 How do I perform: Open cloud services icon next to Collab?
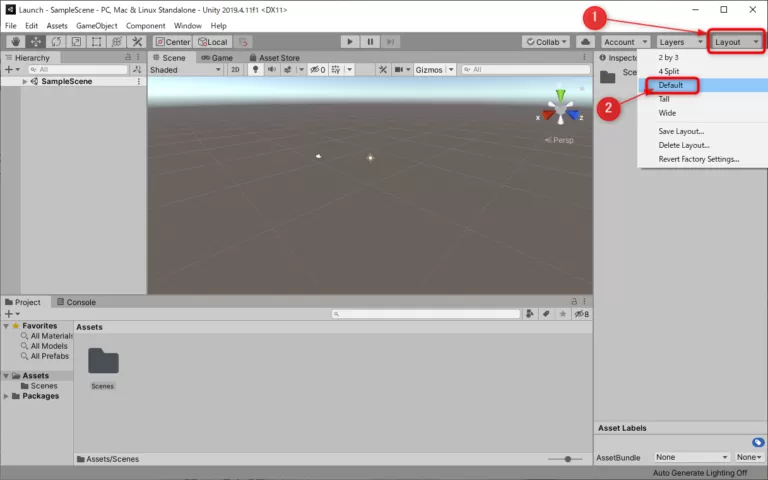coord(585,42)
